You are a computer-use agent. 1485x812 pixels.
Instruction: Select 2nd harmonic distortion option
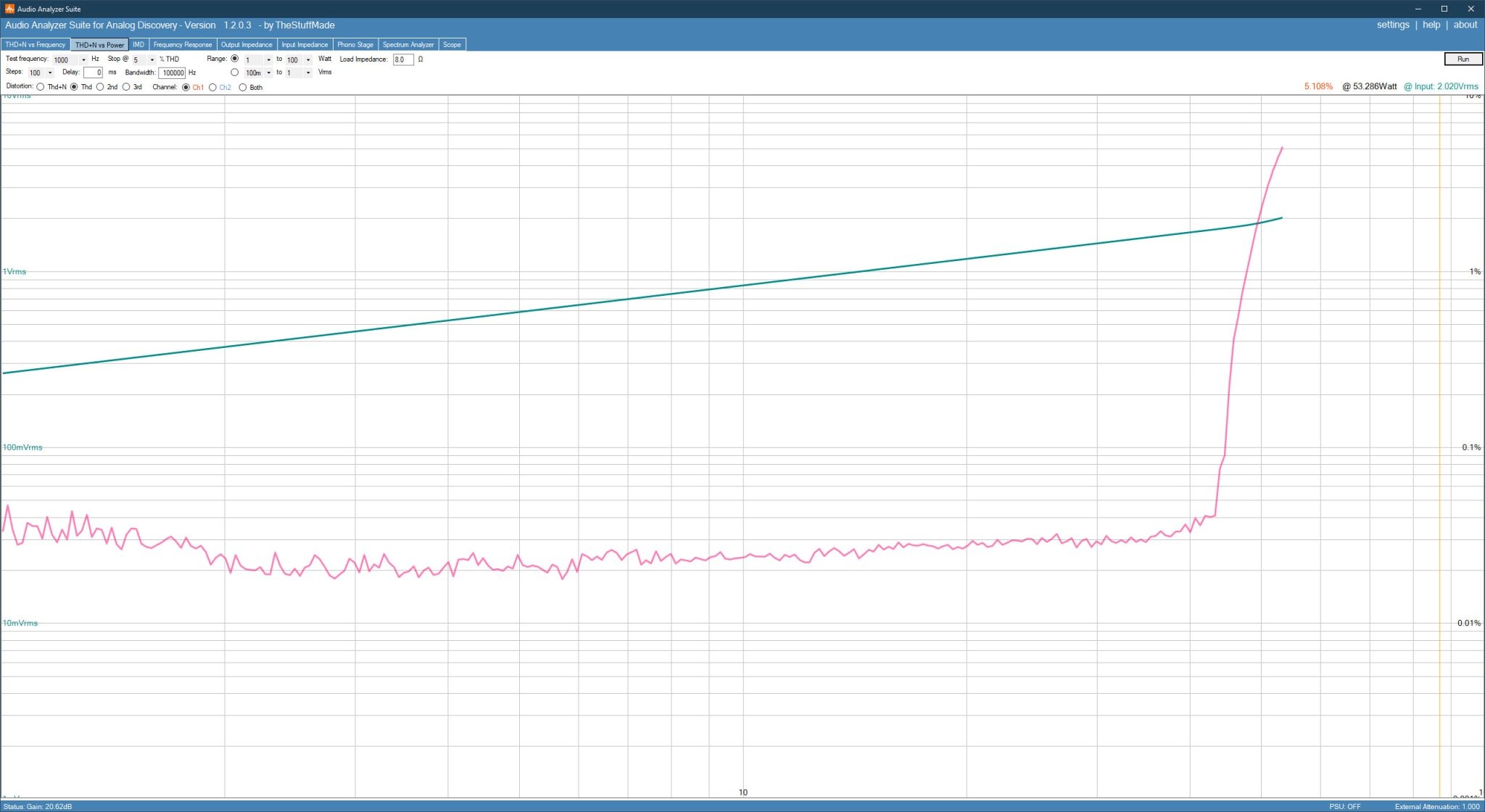[x=100, y=87]
